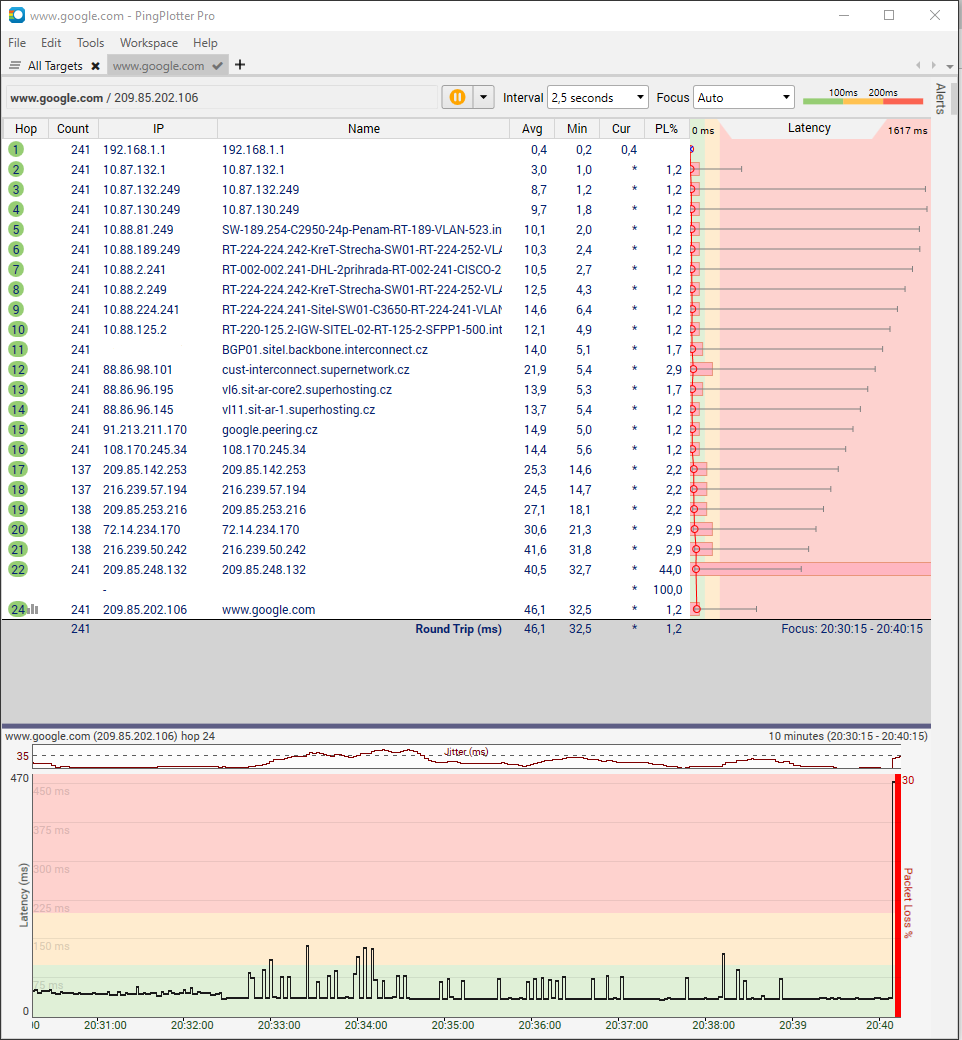Toggle graph for hop 22 green circle
This screenshot has height=1040, width=962.
tap(17, 569)
